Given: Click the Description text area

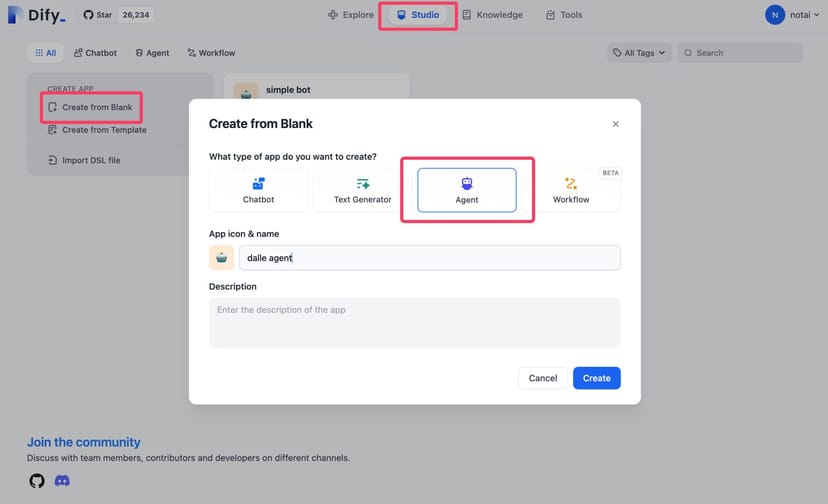Looking at the screenshot, I should 414,323.
